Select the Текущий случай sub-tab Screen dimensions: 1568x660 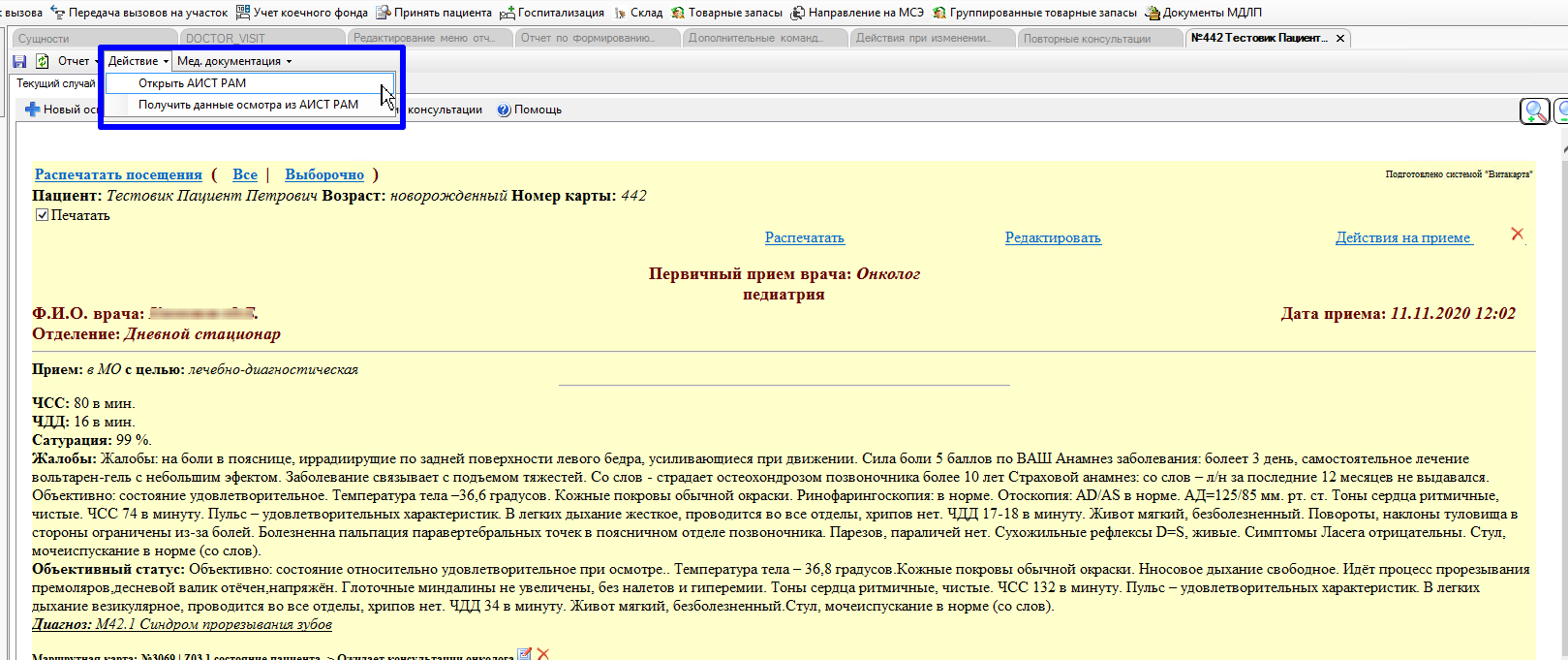tap(55, 84)
